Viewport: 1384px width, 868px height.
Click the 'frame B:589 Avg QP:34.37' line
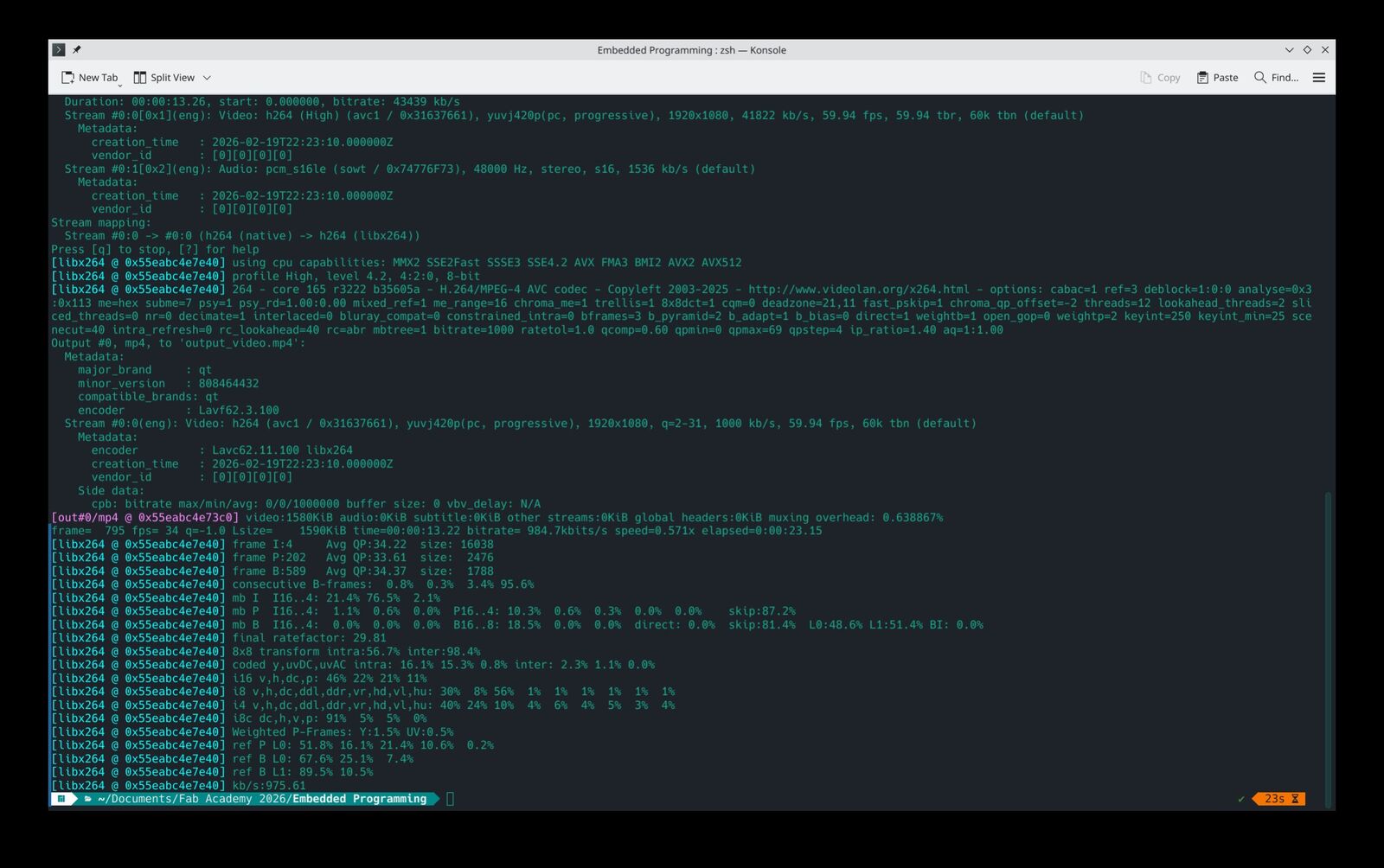pos(272,571)
